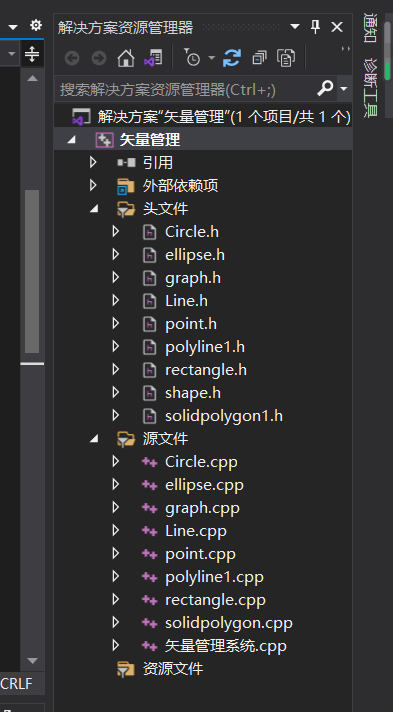Open search options dropdown beside magnifier
Screen dimensions: 393x712
click(343, 88)
